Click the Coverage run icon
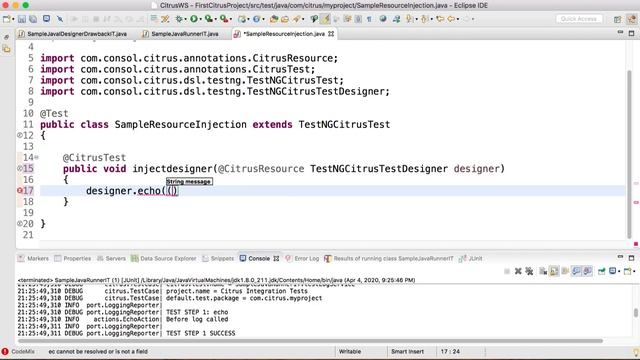The width and height of the screenshot is (640, 360). (x=209, y=19)
